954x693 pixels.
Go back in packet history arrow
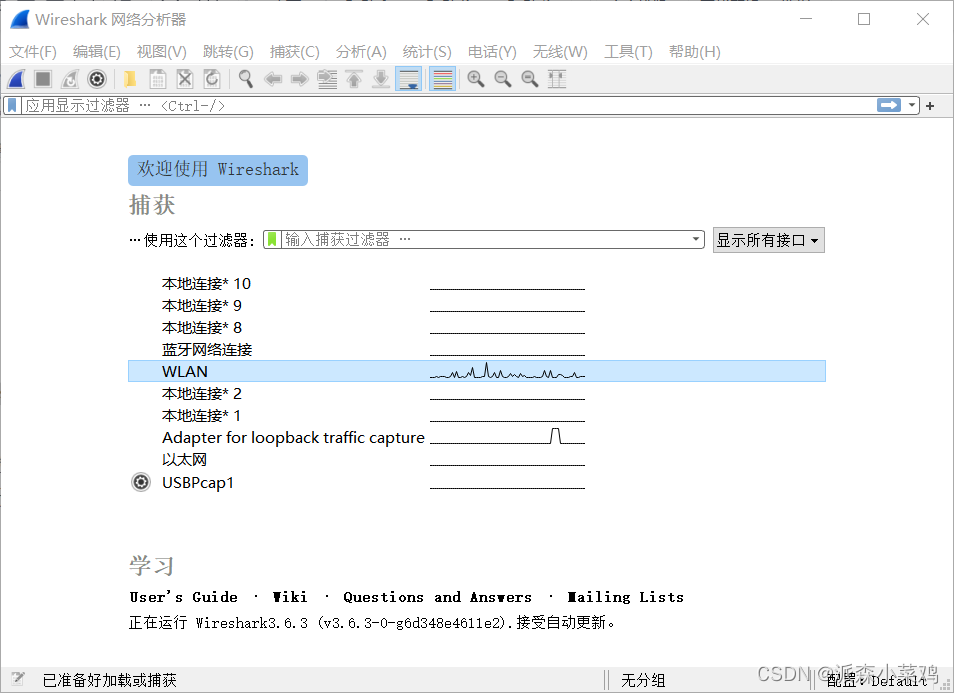click(273, 79)
